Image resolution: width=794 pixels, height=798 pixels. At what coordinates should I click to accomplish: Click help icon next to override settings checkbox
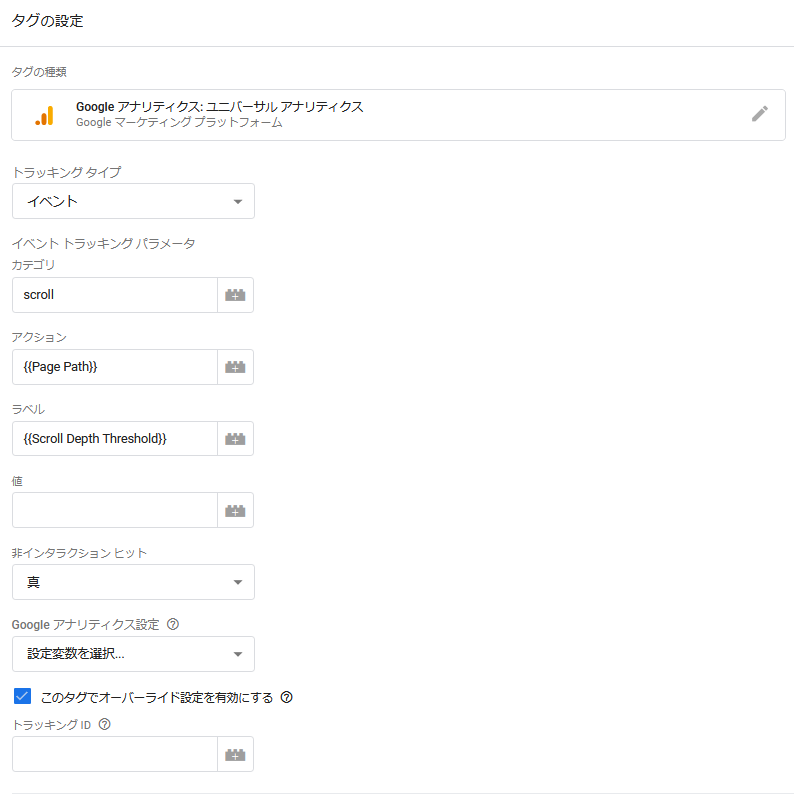(287, 697)
